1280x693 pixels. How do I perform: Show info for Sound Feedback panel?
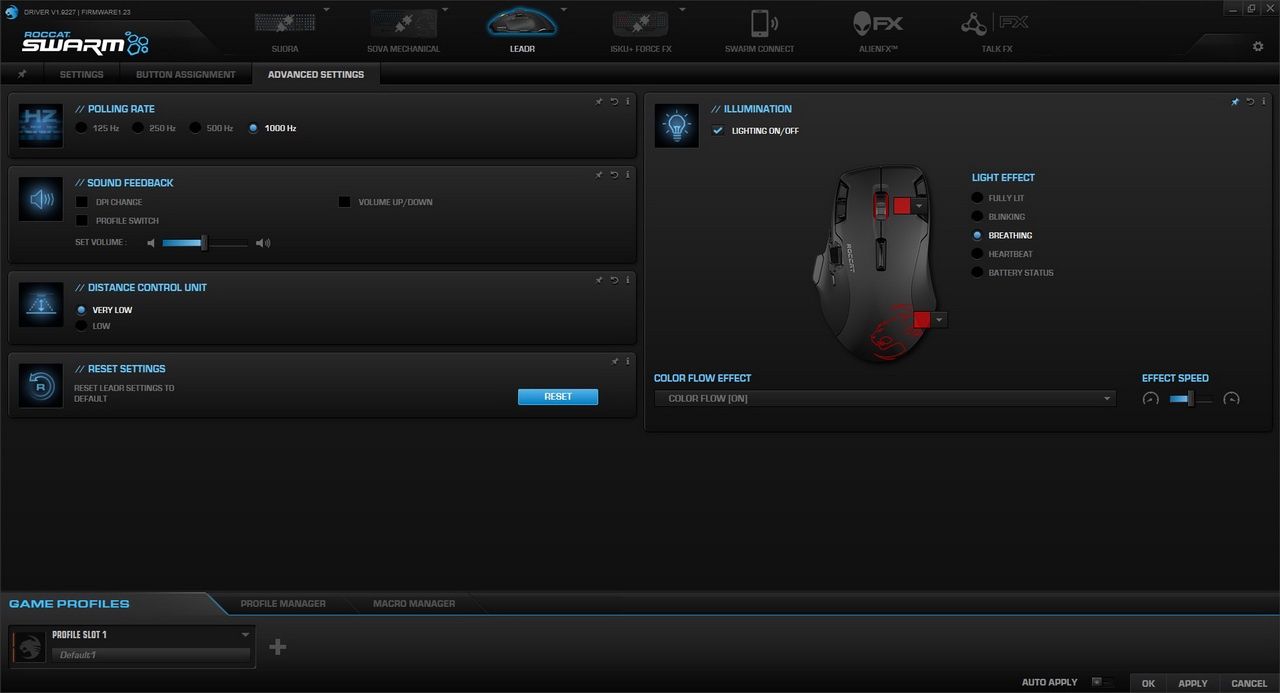(x=628, y=175)
